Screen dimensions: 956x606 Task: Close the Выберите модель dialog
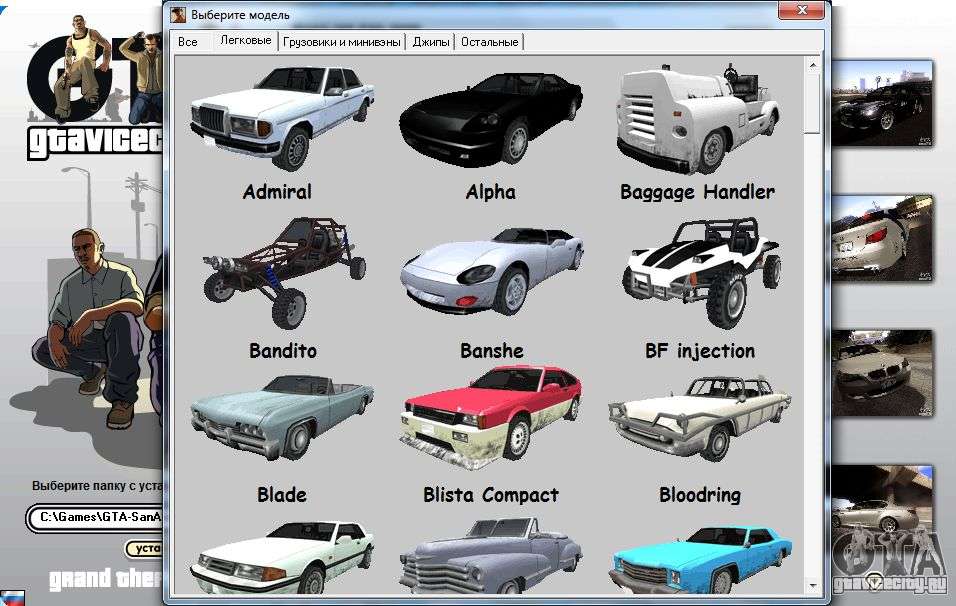click(801, 10)
